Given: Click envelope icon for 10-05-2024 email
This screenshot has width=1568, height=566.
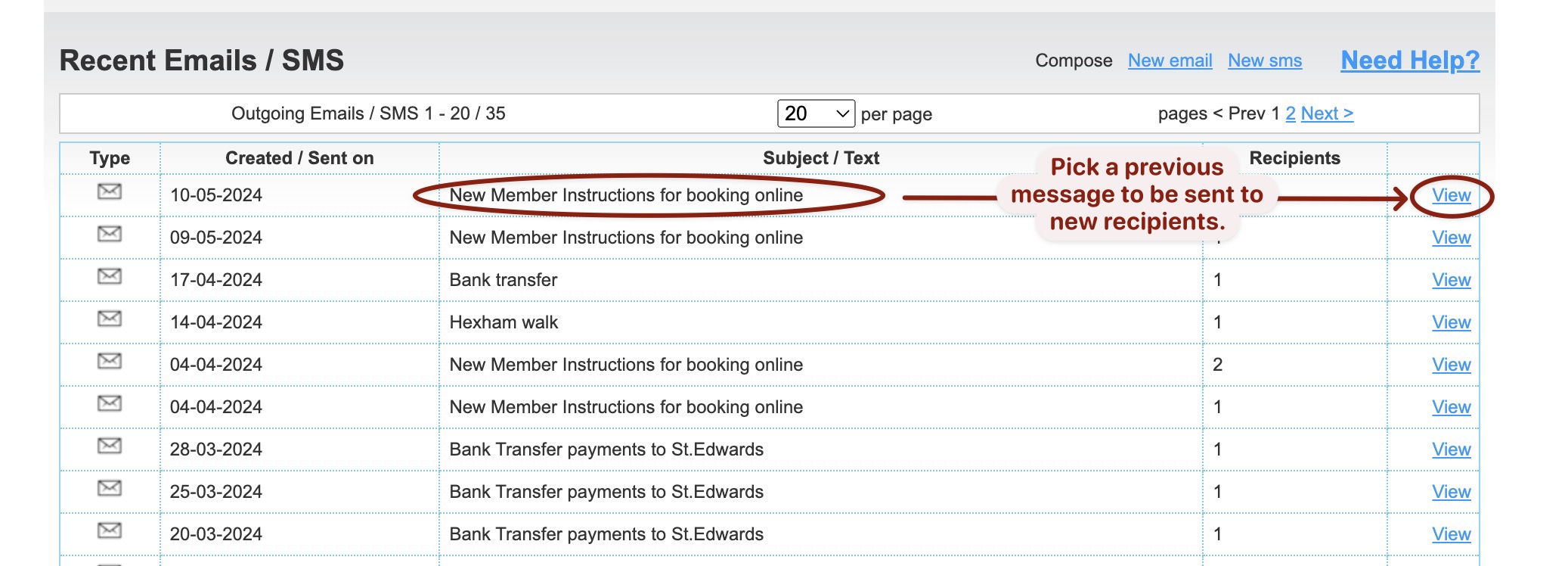Looking at the screenshot, I should (x=110, y=192).
